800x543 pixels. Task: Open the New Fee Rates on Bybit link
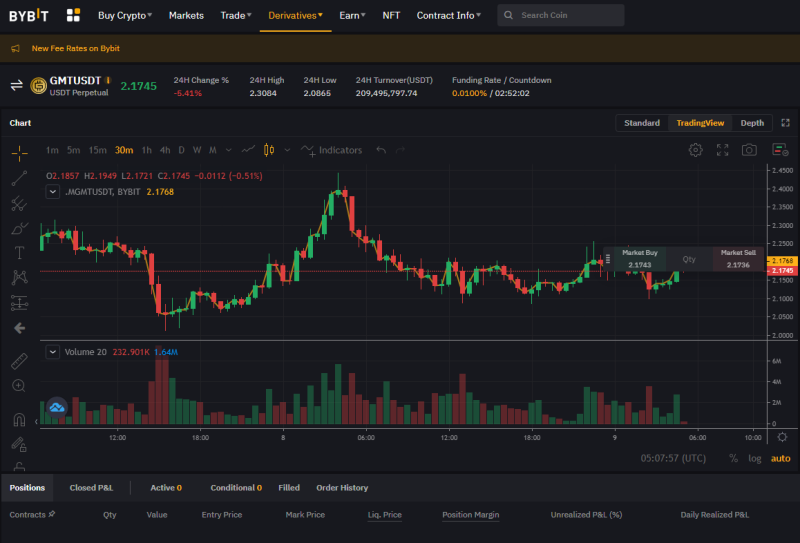[76, 48]
